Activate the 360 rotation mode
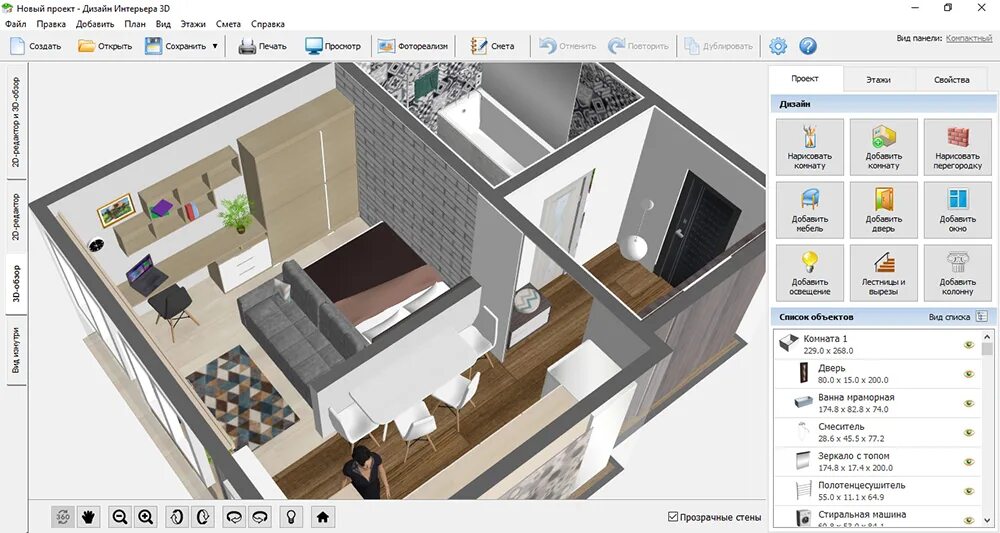Screen dimensions: 1000x533 click(x=63, y=516)
